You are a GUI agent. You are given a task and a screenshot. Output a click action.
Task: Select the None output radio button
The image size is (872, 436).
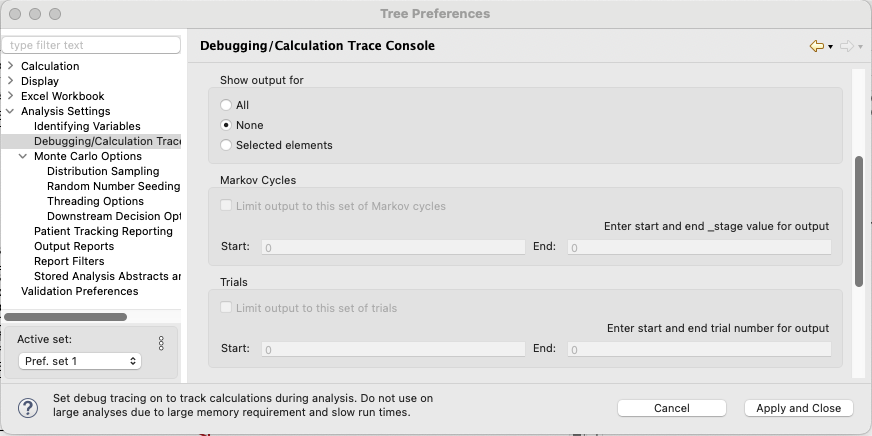(226, 125)
